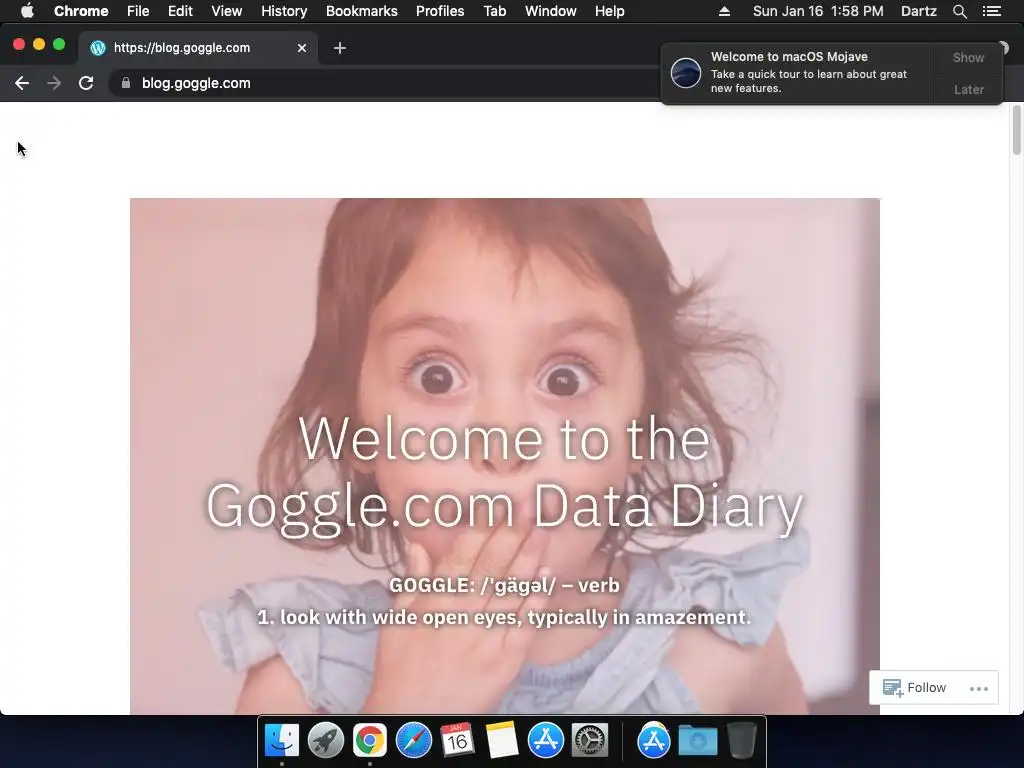Click Later on the Mojave notification
Screen dimensions: 1024x768
click(968, 89)
